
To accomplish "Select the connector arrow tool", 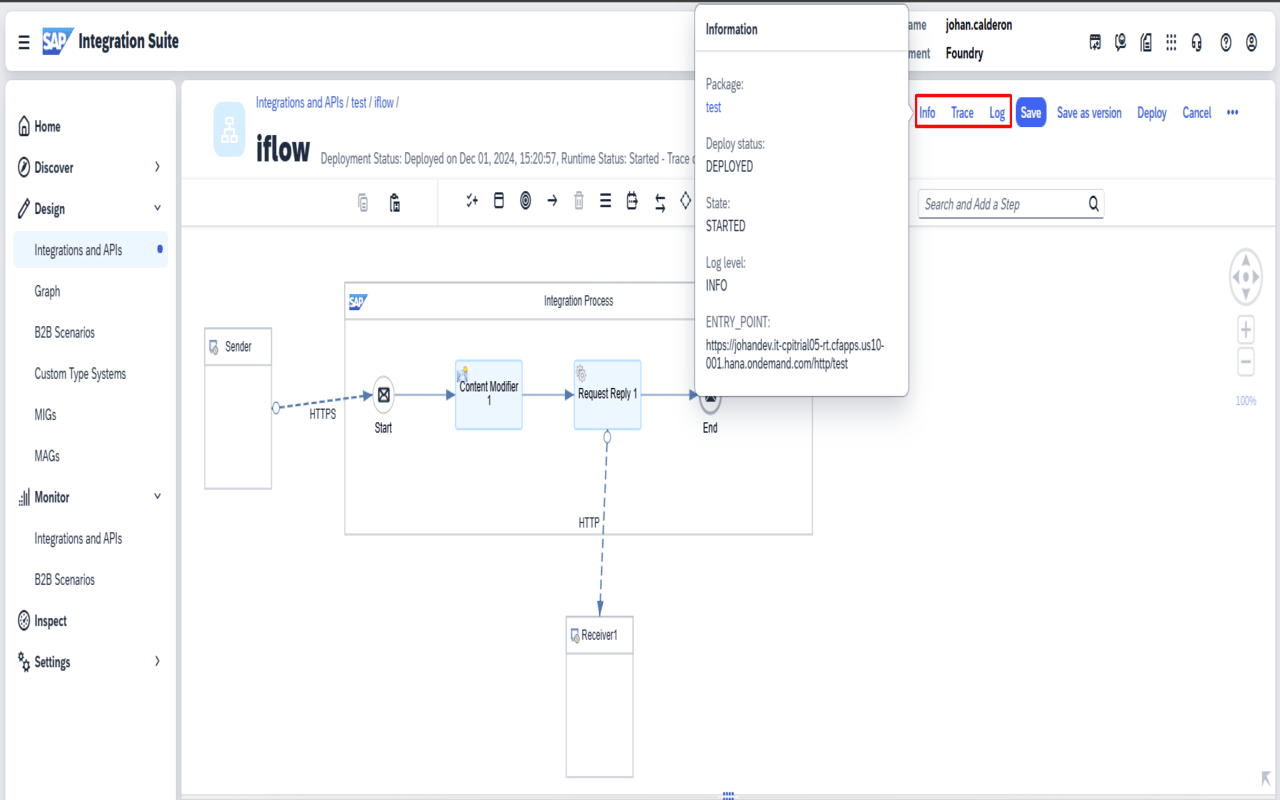I will 552,201.
